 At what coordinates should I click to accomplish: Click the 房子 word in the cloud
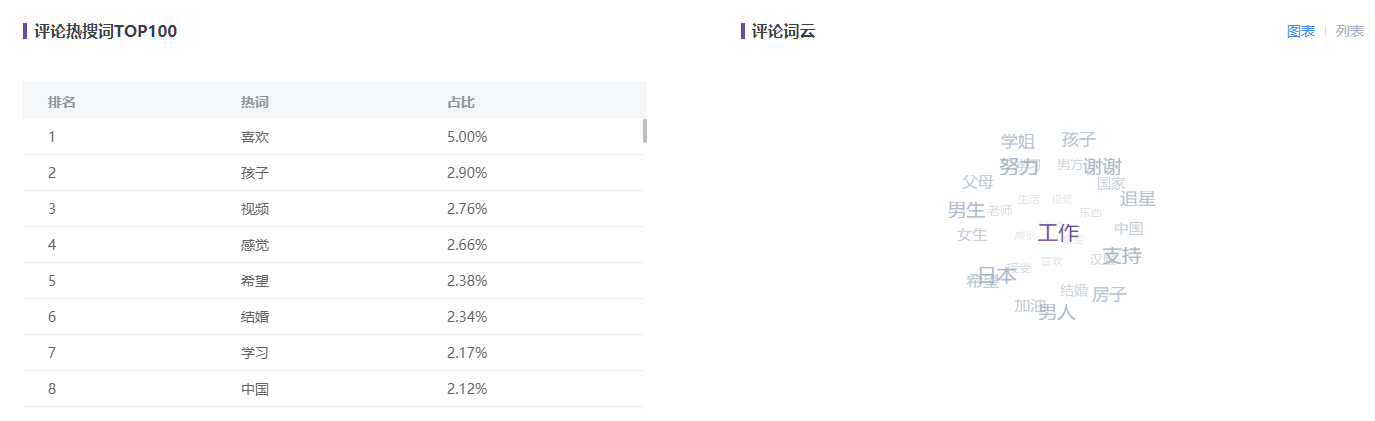(1109, 294)
